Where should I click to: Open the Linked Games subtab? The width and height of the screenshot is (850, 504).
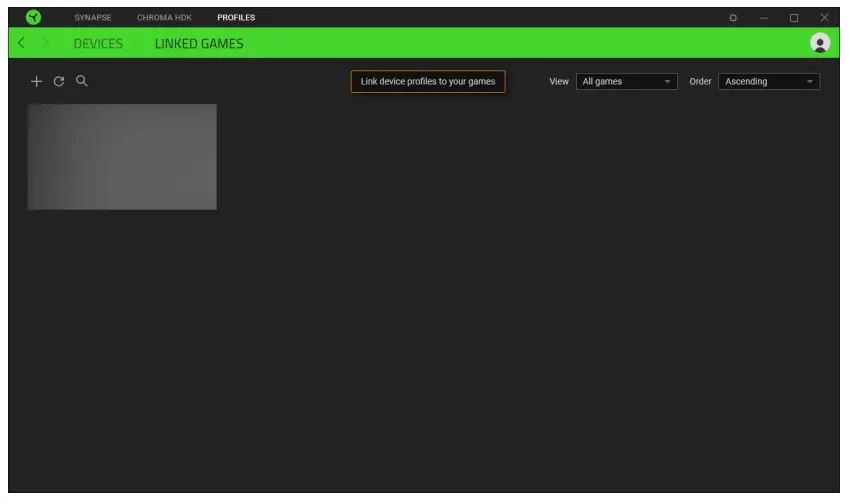pos(199,43)
